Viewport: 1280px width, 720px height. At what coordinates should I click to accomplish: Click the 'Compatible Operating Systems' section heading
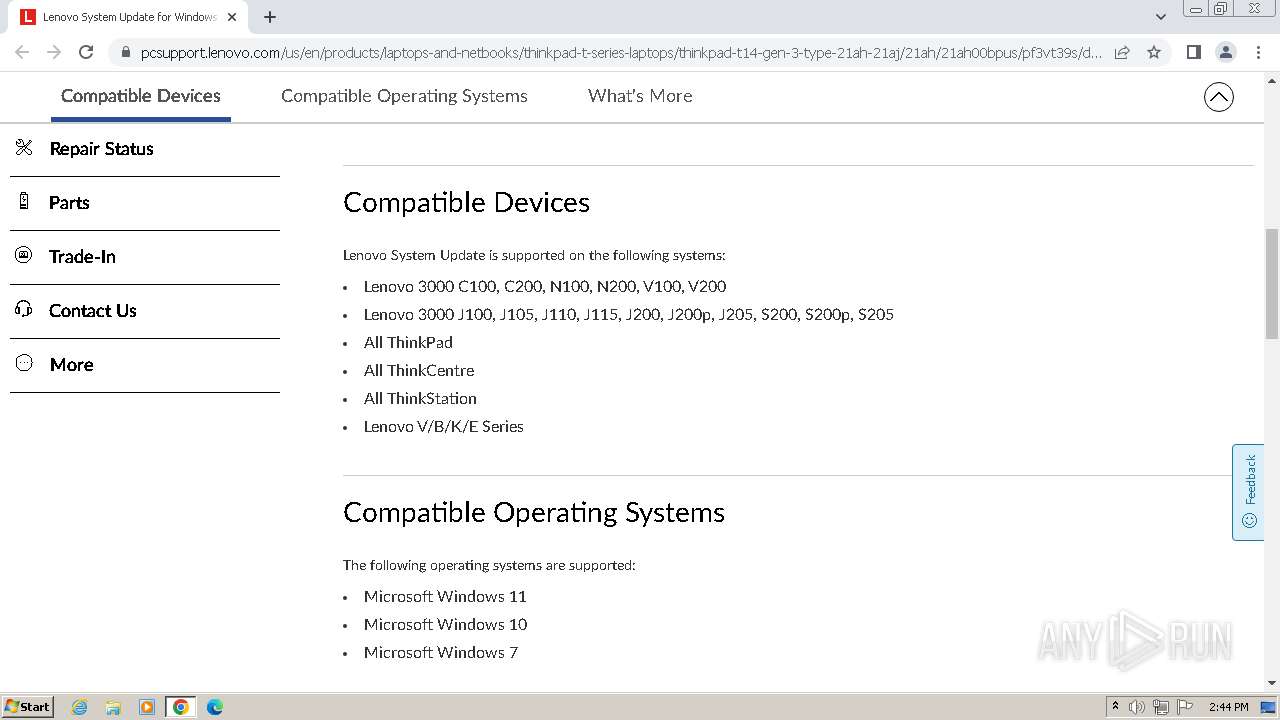[534, 512]
